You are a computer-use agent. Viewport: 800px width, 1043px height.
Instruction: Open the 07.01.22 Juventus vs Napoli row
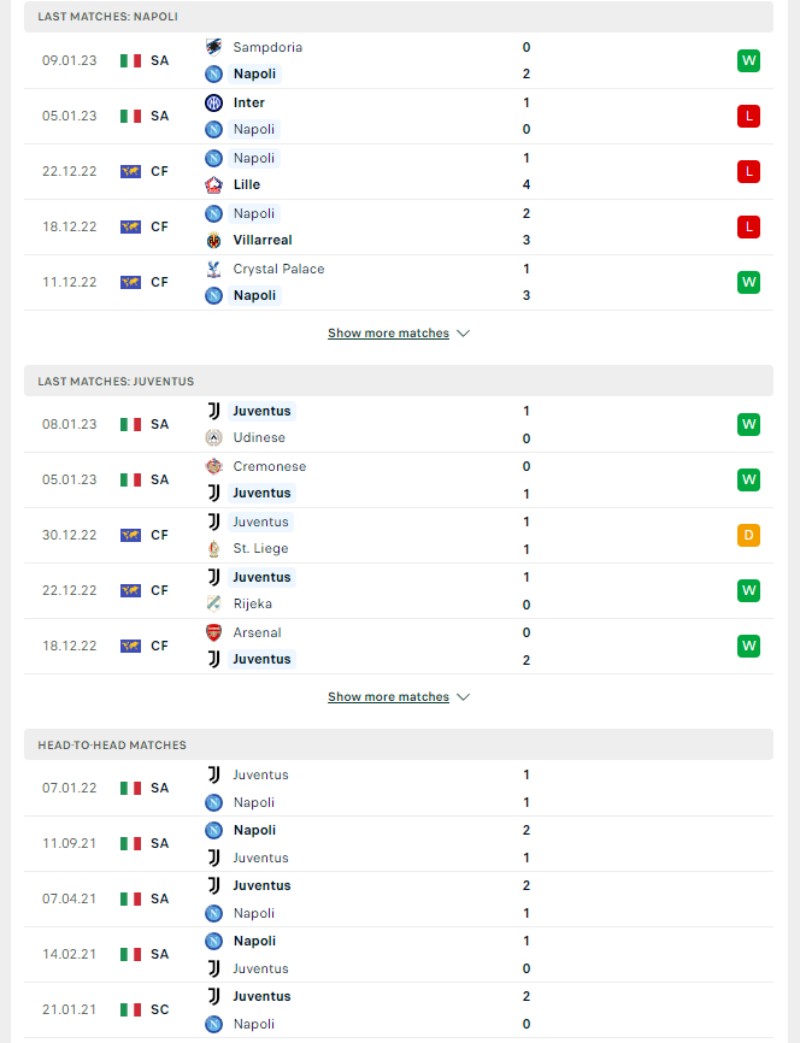pos(398,788)
